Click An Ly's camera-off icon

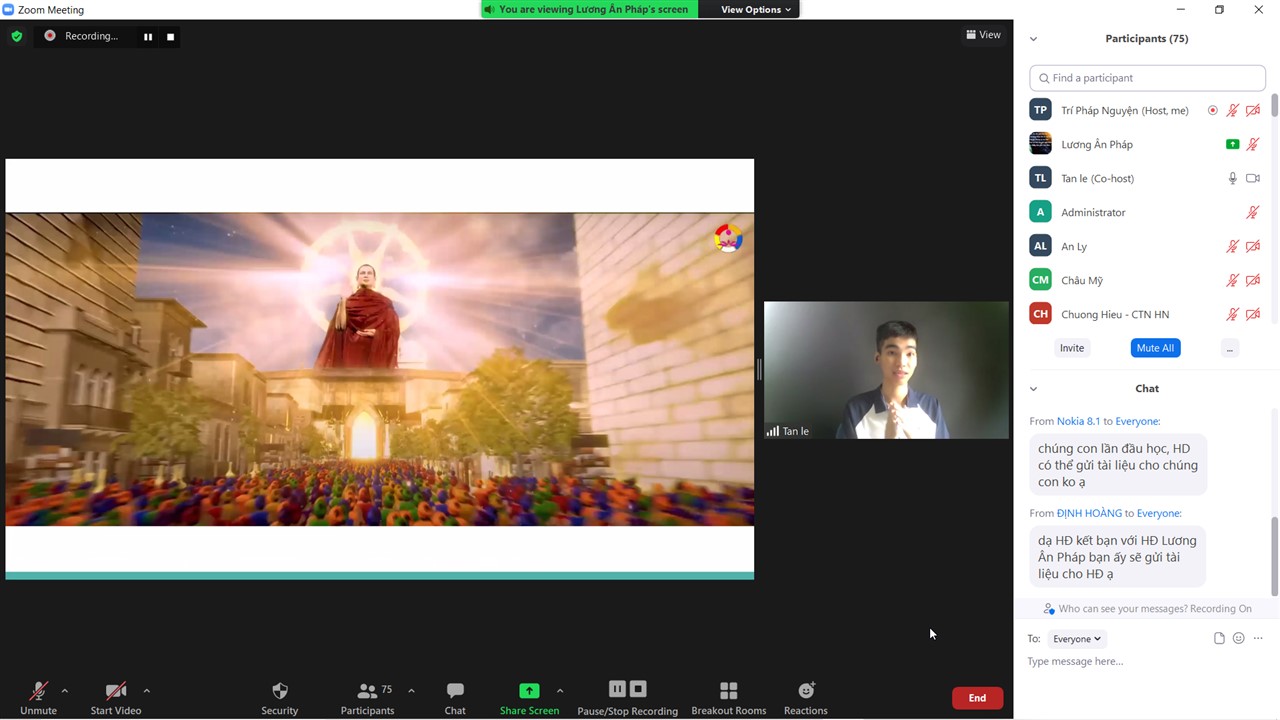pyautogui.click(x=1253, y=246)
